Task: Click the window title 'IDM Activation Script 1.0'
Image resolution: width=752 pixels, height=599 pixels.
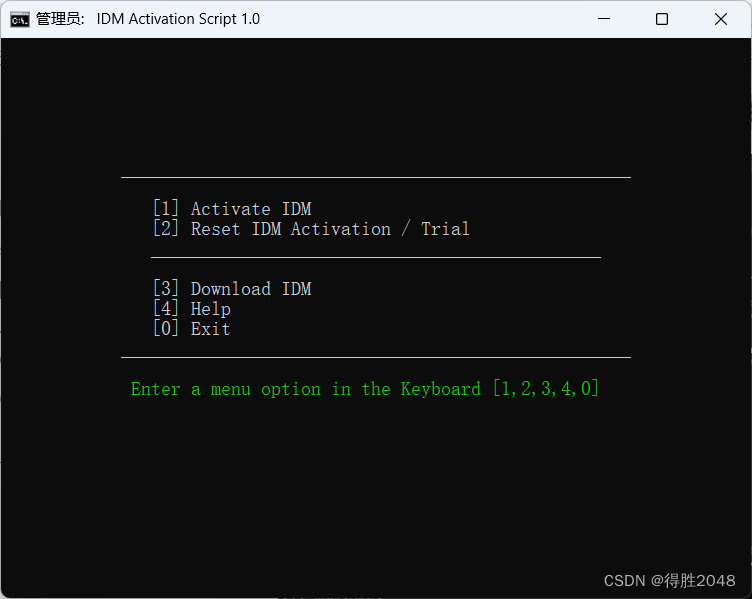Action: click(178, 19)
